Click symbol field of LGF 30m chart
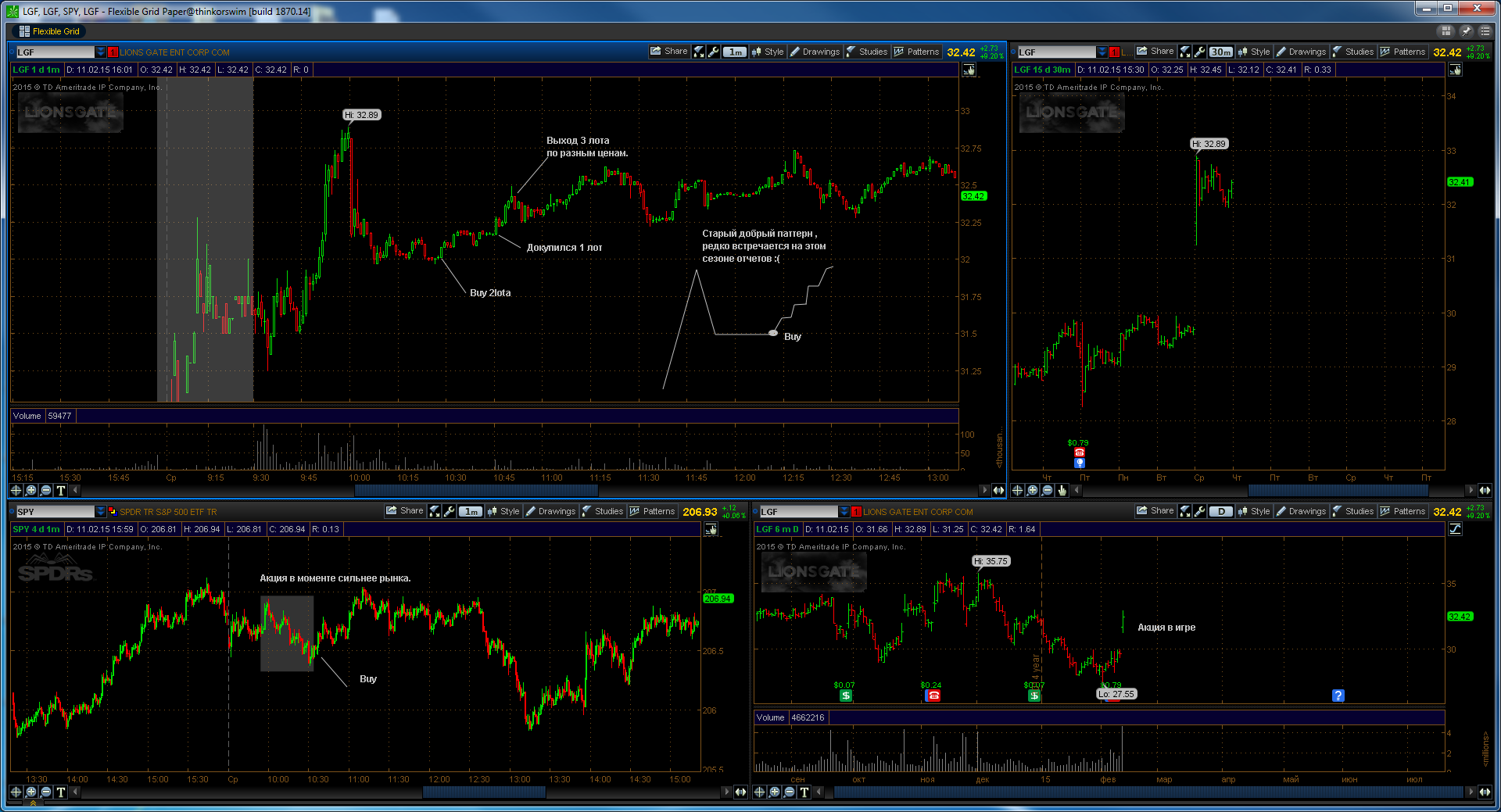This screenshot has width=1501, height=812. (x=1056, y=52)
